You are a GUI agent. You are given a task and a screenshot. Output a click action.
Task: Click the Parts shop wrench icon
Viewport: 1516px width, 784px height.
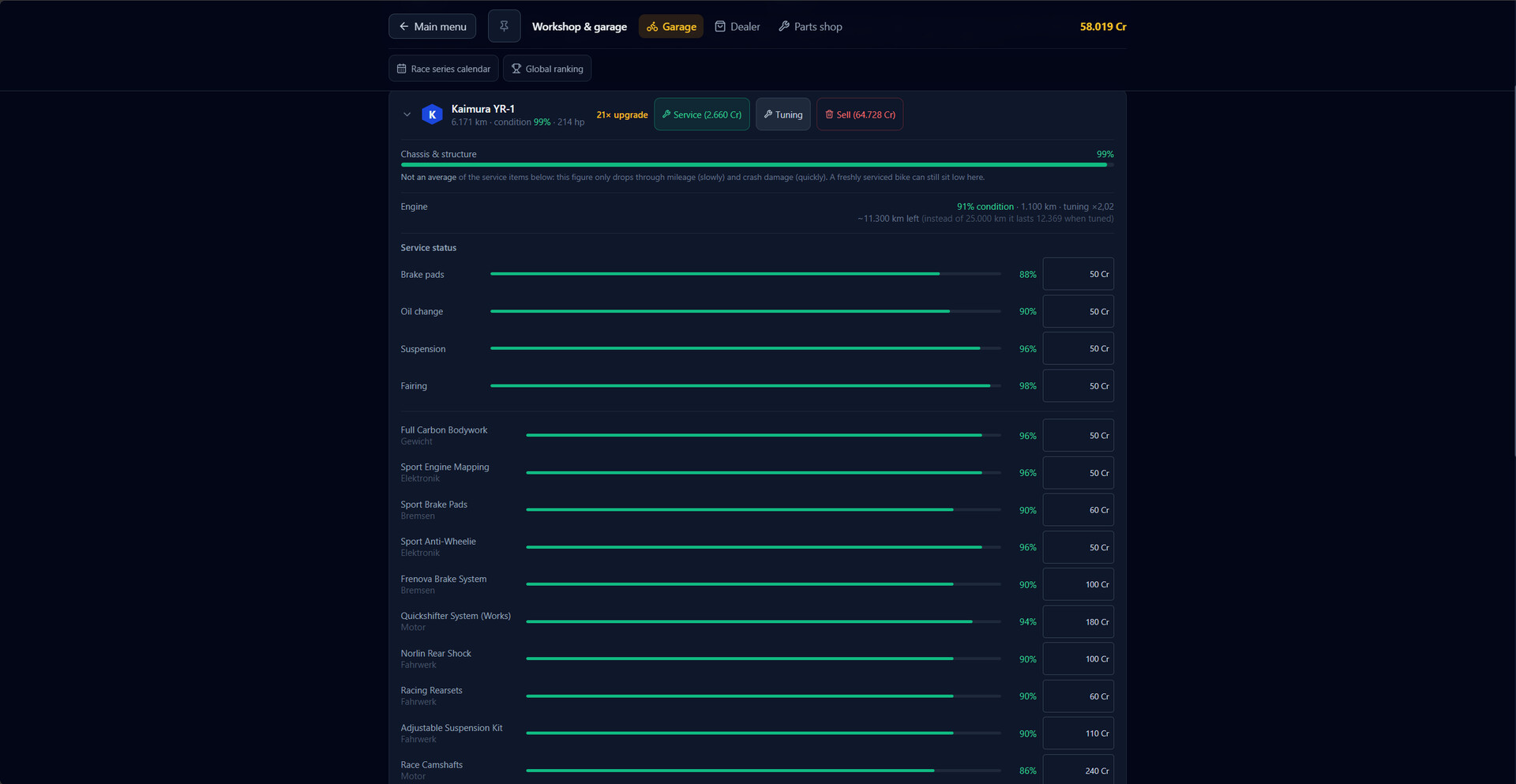pos(784,26)
